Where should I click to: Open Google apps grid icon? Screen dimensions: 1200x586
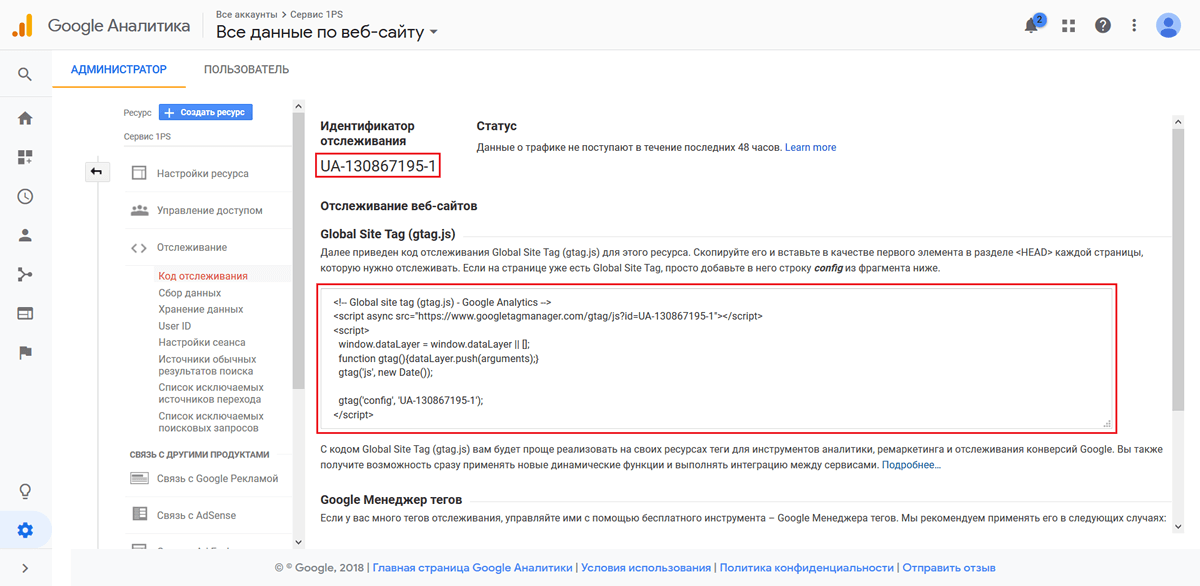1068,26
